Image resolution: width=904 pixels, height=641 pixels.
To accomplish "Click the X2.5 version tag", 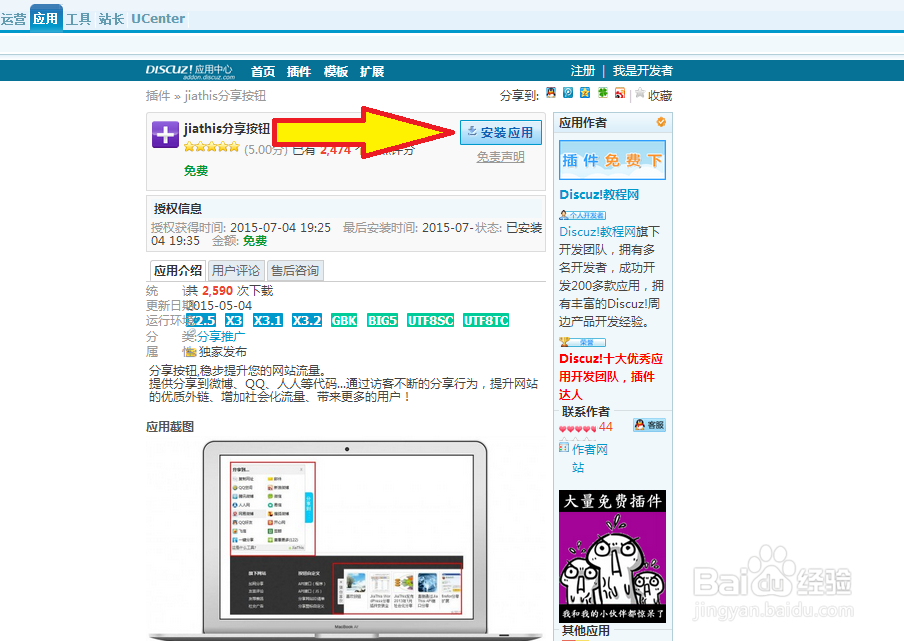I will click(x=201, y=320).
